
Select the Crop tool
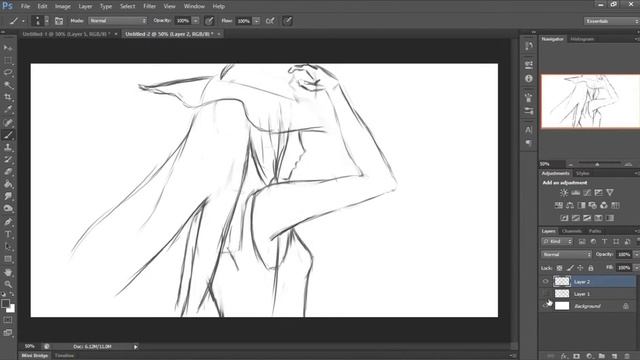pyautogui.click(x=8, y=97)
